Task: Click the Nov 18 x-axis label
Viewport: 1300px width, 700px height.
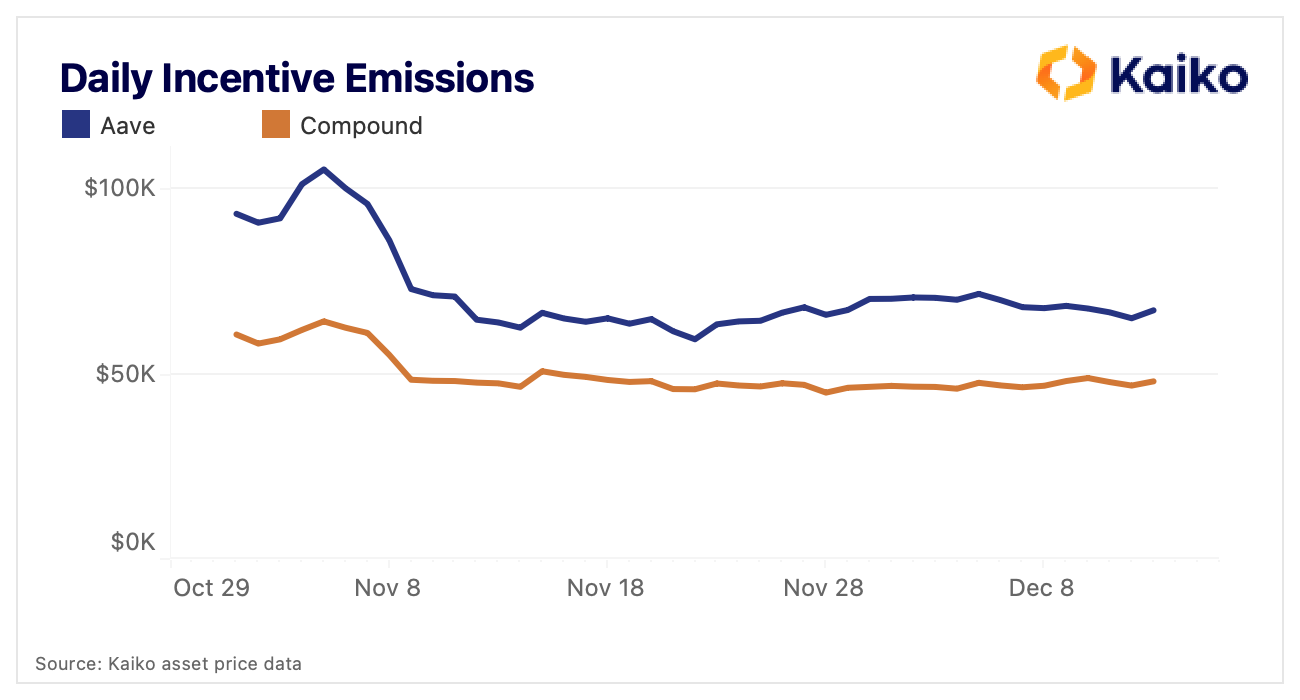Action: click(x=605, y=588)
